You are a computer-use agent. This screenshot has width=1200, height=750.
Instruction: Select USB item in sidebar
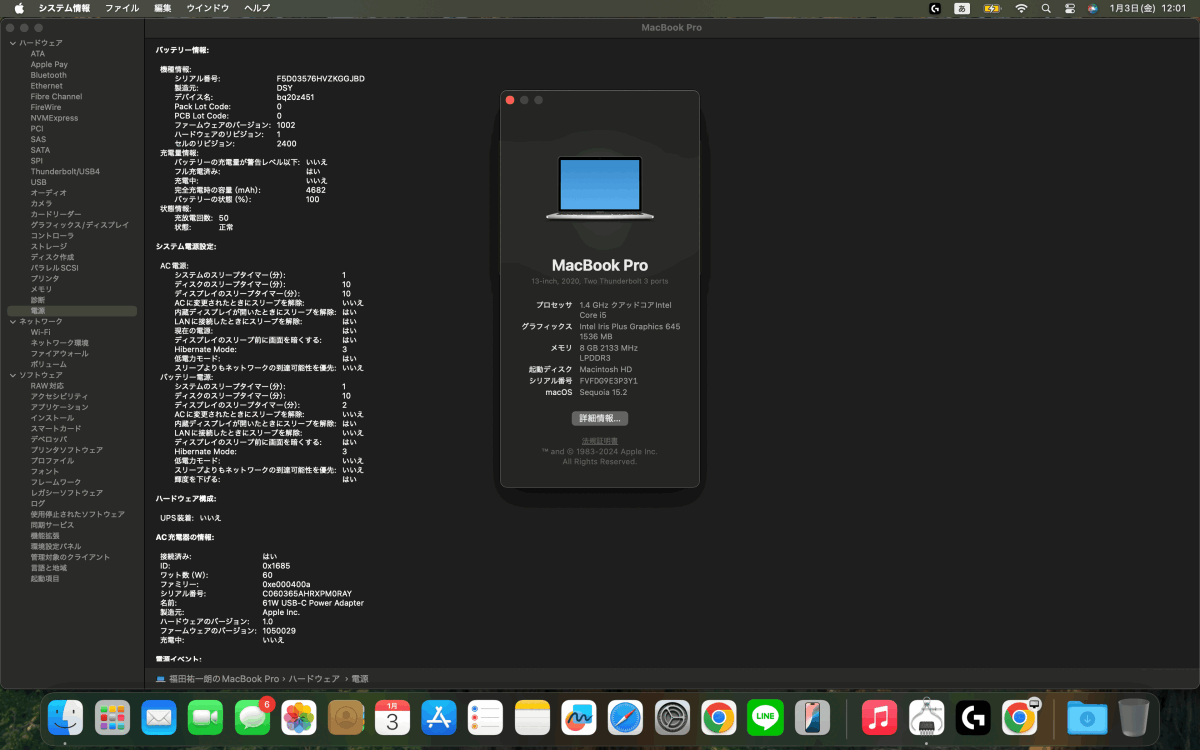[38, 182]
